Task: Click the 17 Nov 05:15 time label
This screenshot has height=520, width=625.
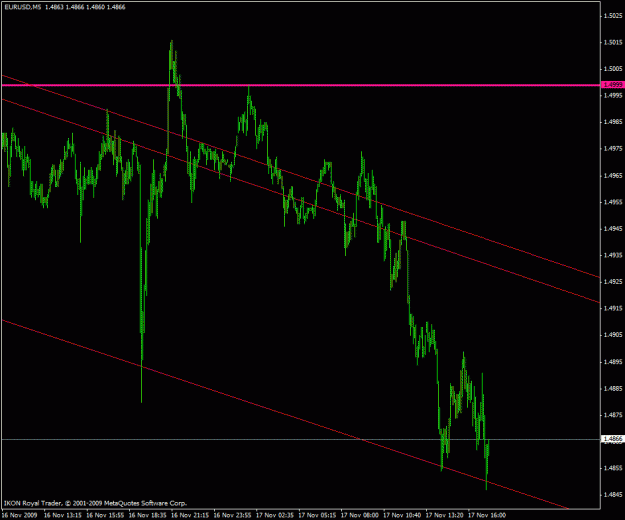Action: point(317,515)
